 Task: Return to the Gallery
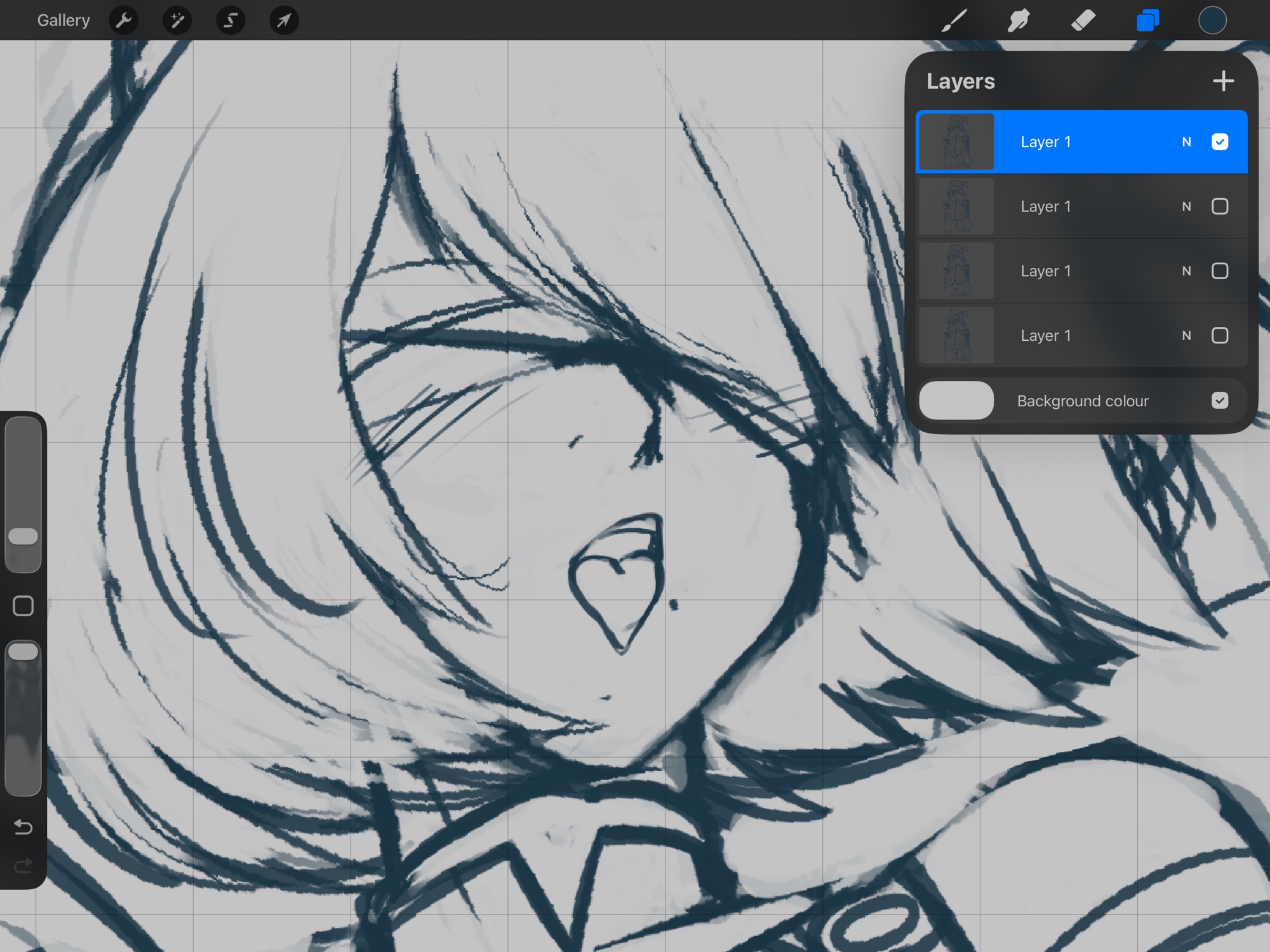pyautogui.click(x=63, y=20)
